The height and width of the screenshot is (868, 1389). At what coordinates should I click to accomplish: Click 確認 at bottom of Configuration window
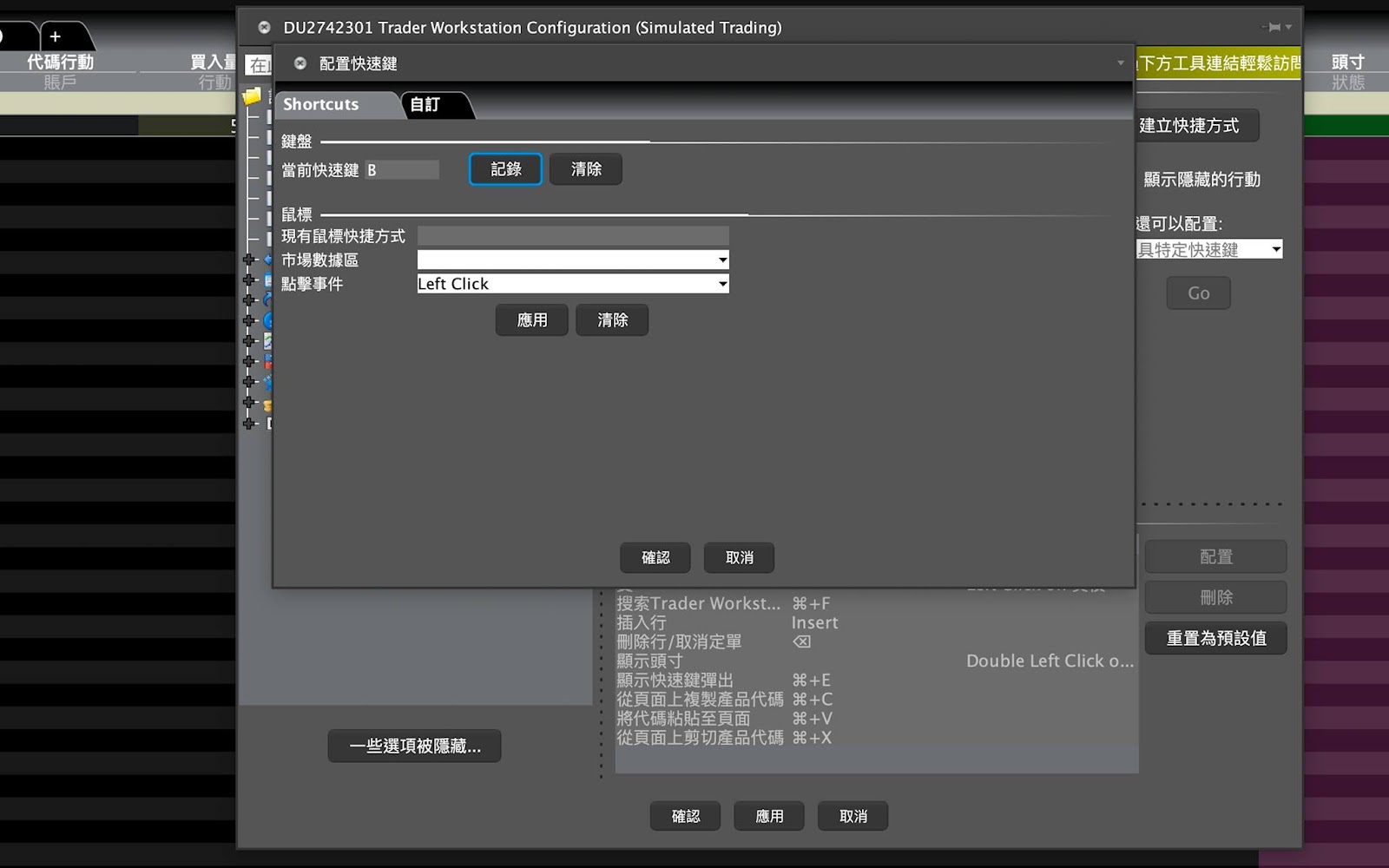click(x=685, y=816)
